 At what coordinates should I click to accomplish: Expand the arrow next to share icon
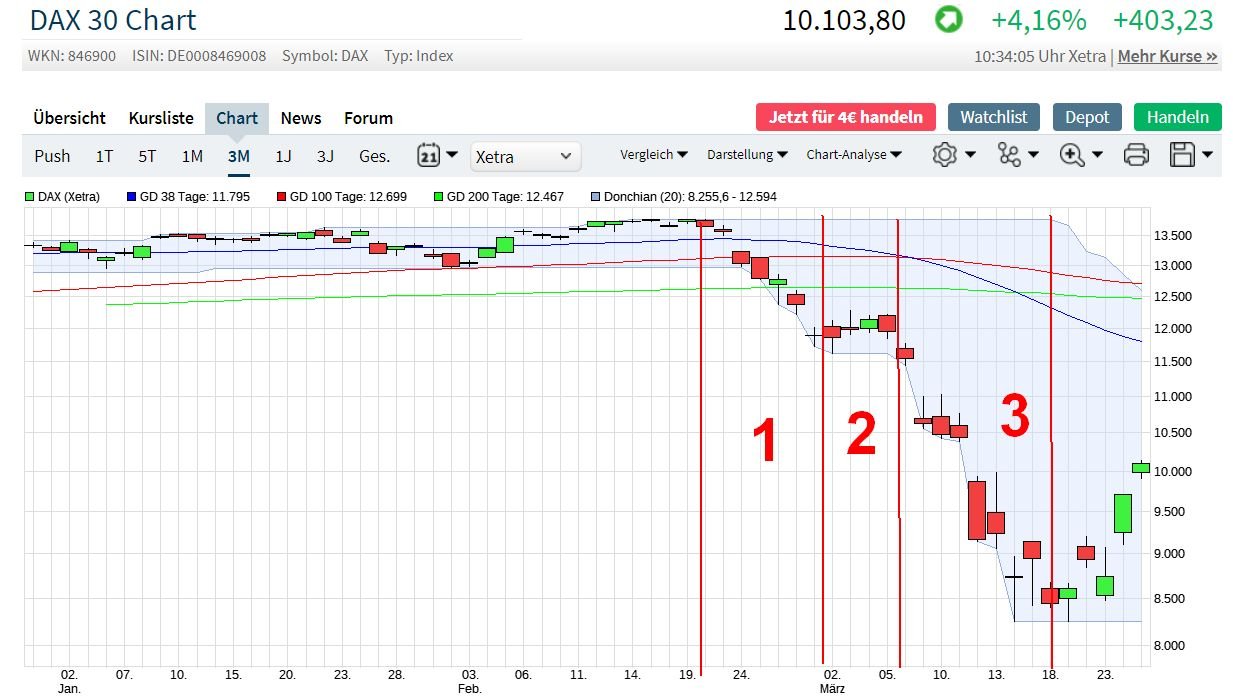click(1033, 155)
